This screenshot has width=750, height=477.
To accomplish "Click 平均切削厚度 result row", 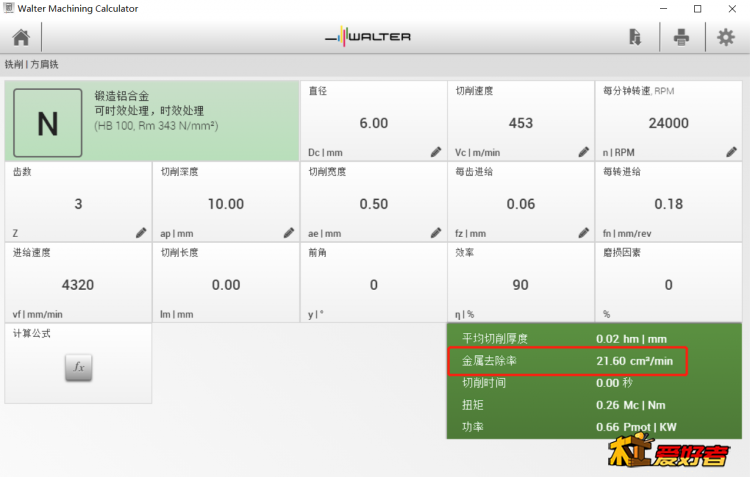I will 594,339.
